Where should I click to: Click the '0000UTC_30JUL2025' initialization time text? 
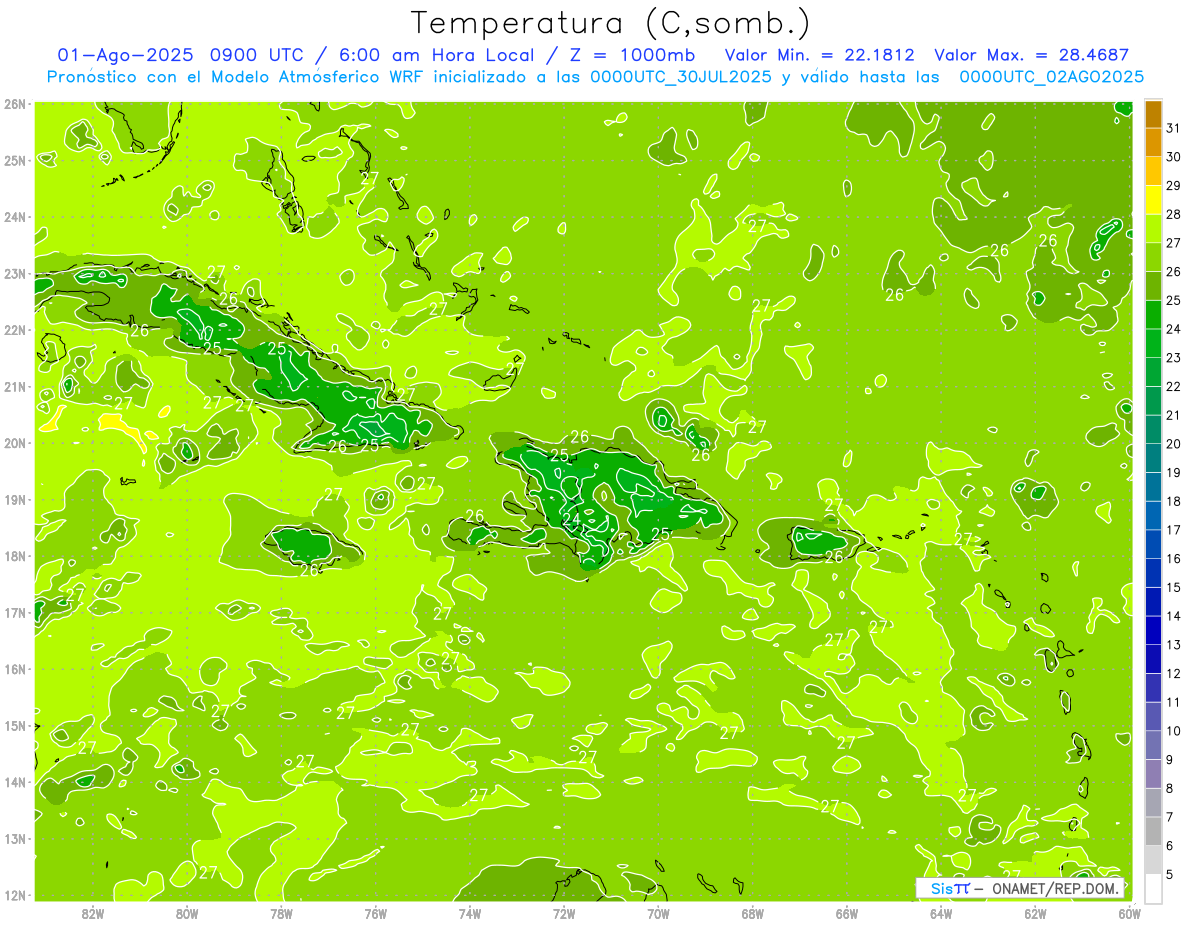coord(680,77)
